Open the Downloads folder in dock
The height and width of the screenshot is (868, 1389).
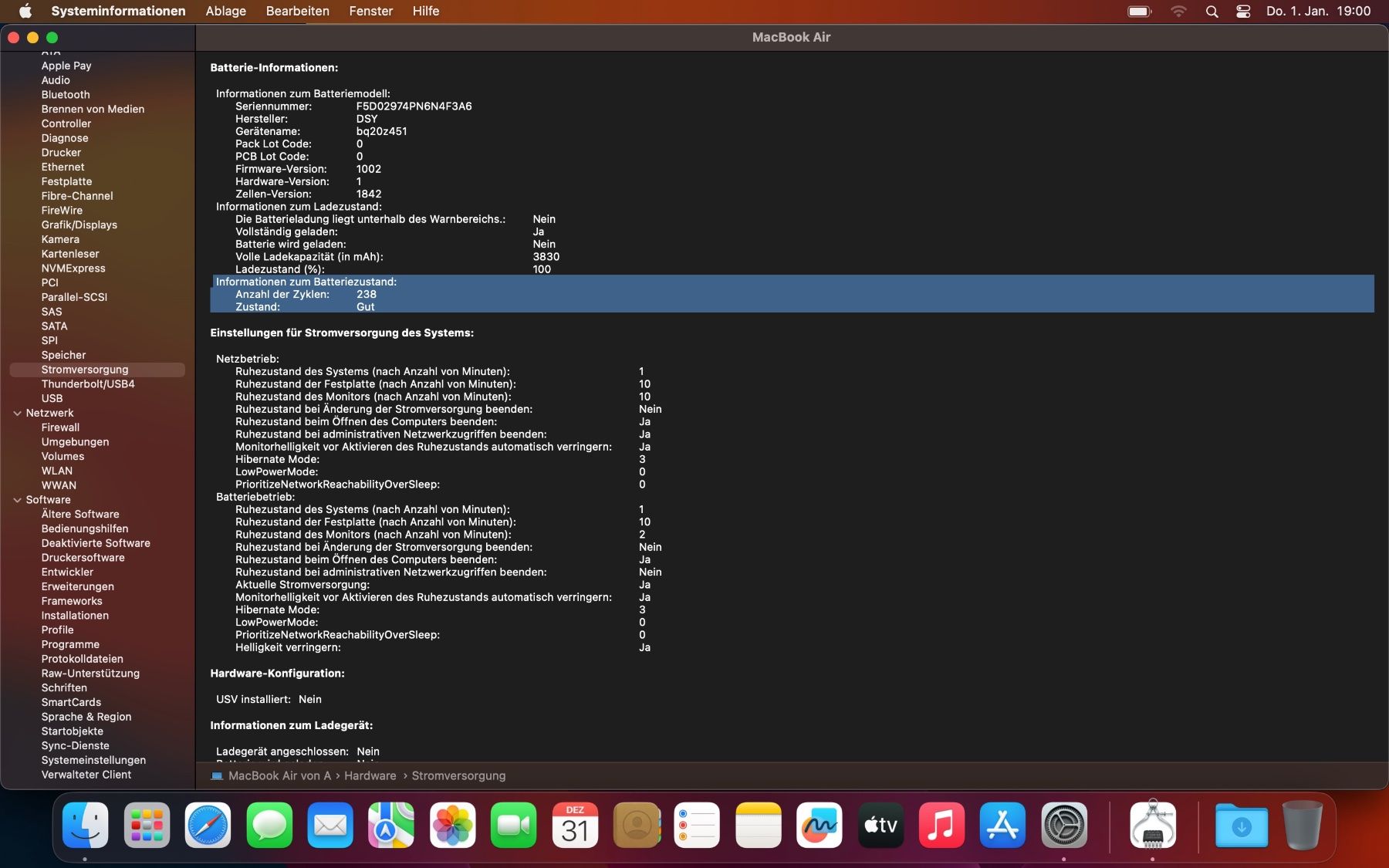(x=1241, y=825)
